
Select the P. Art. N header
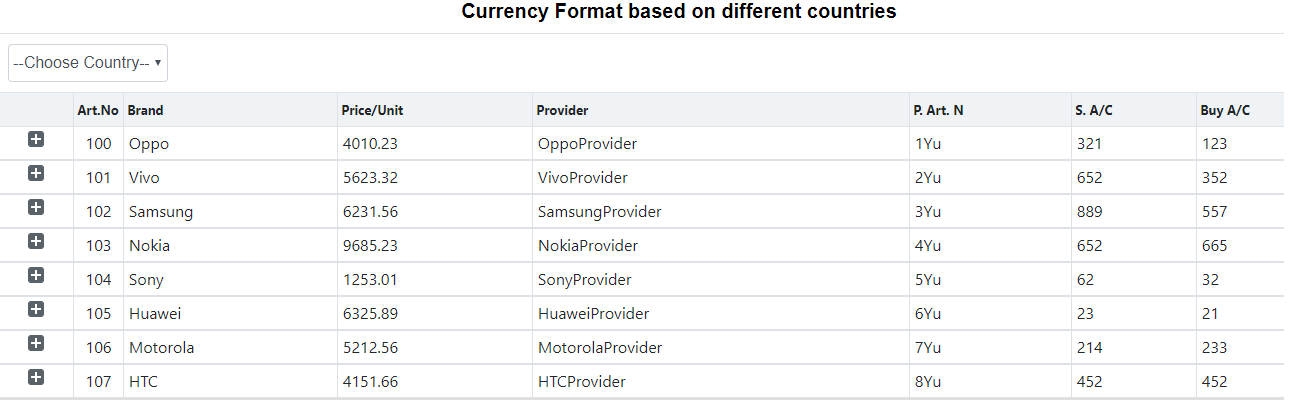coord(938,110)
